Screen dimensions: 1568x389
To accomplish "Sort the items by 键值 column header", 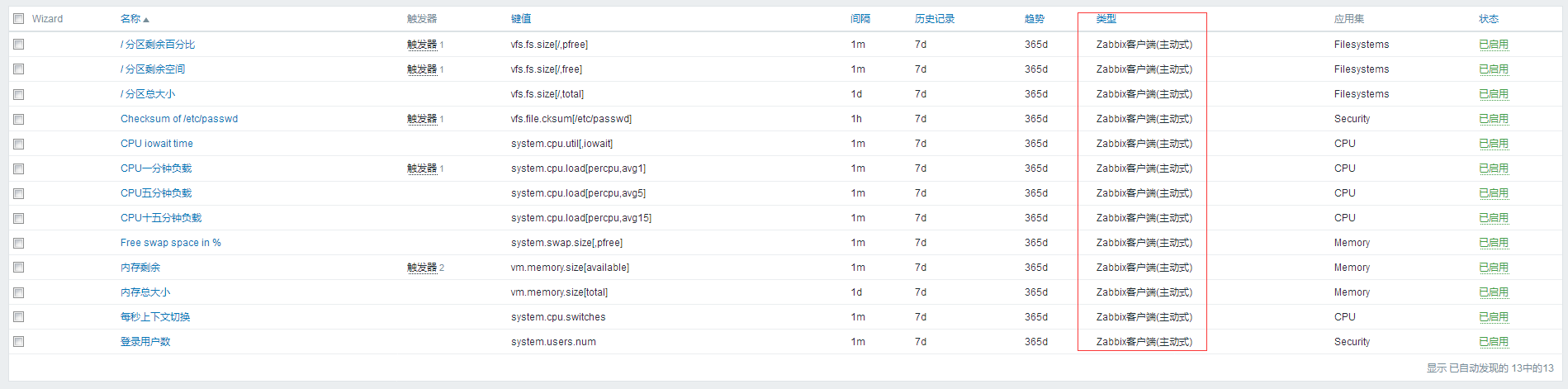I will pos(520,19).
